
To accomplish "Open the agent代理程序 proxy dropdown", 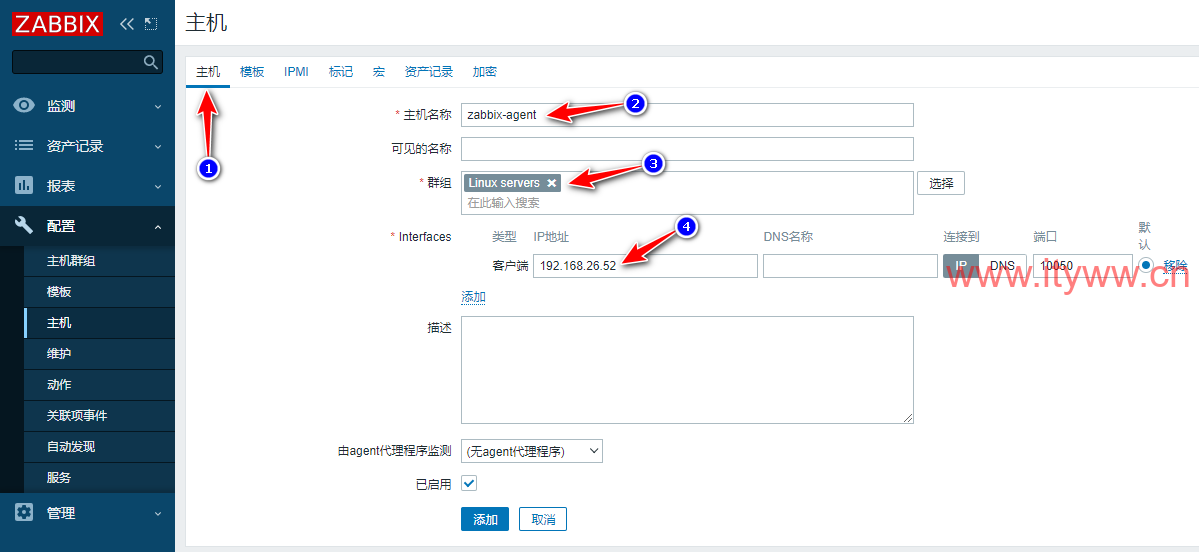I will click(531, 451).
